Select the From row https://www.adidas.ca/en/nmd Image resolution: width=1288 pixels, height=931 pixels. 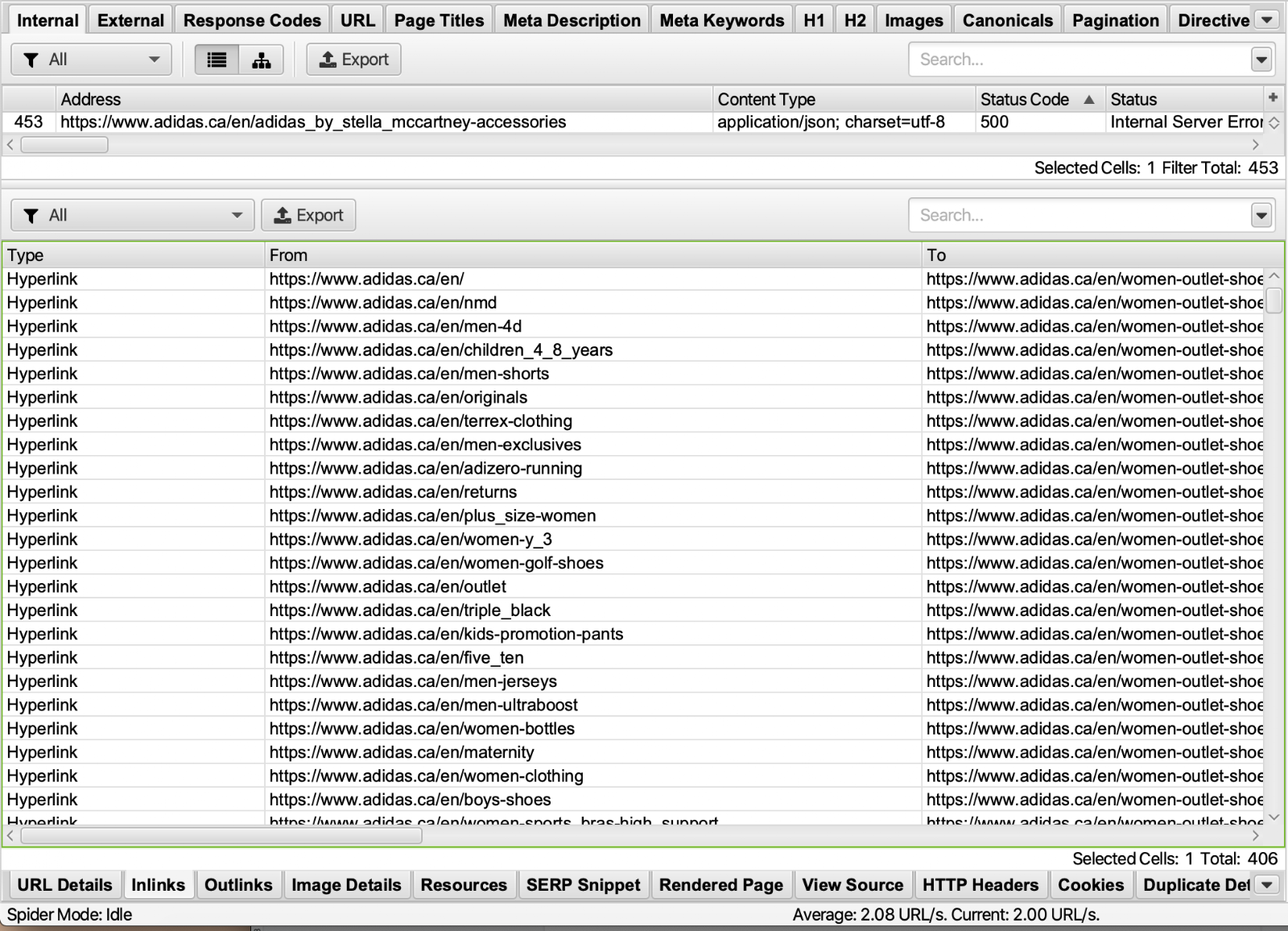[x=593, y=303]
